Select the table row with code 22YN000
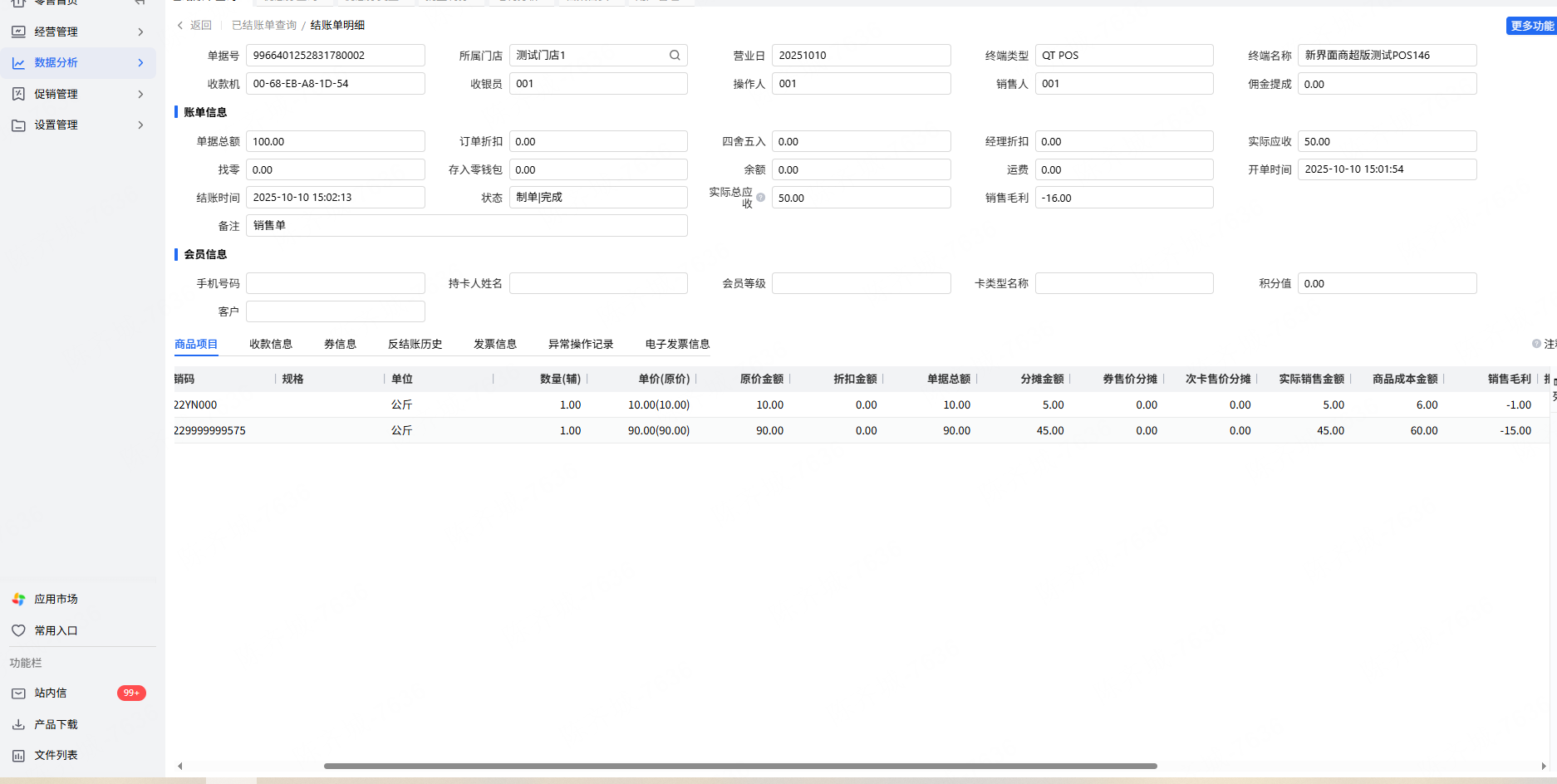 pos(862,405)
